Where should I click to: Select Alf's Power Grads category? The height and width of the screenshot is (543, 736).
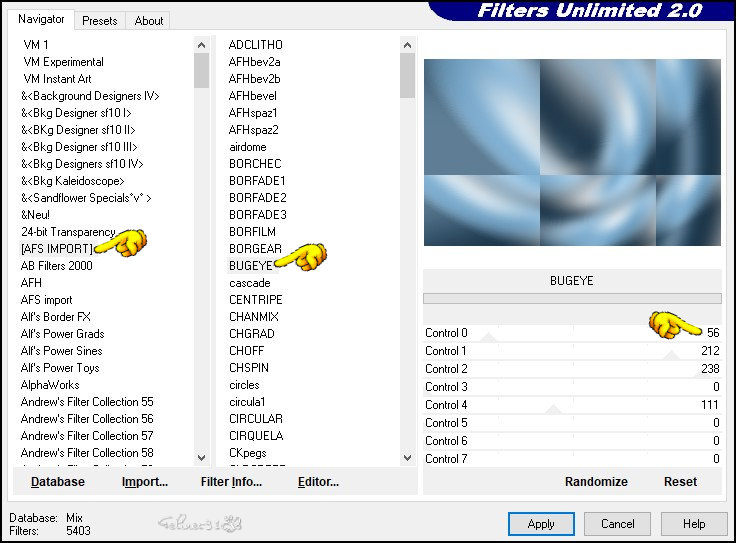click(62, 334)
